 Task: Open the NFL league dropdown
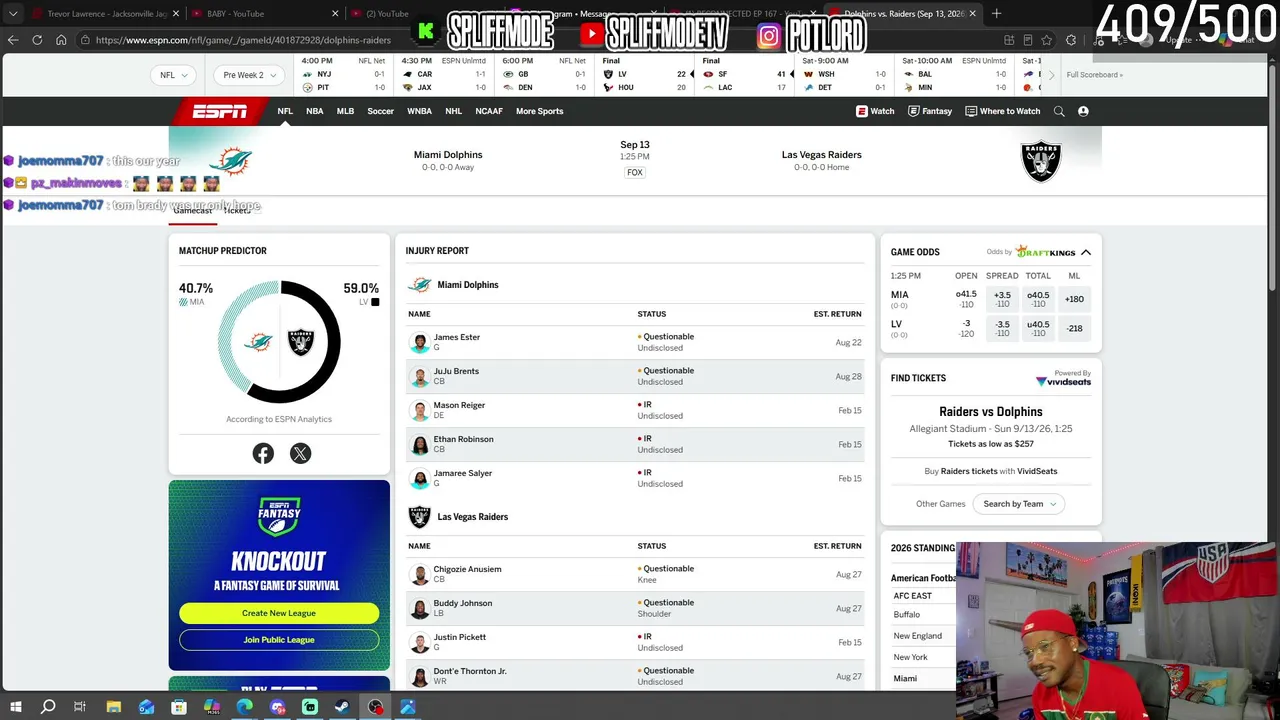coord(174,75)
